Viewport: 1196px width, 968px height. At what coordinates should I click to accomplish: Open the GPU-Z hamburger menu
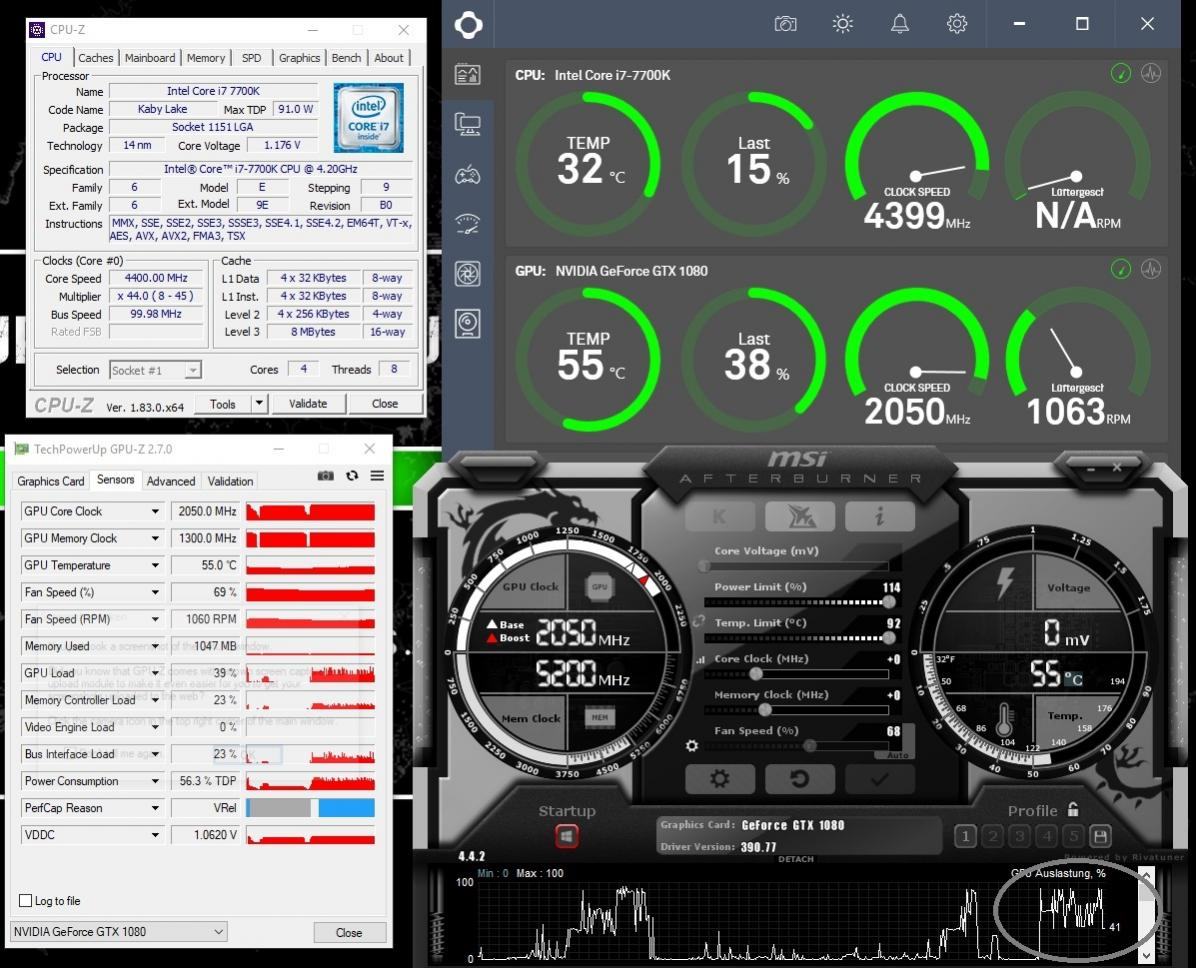click(377, 476)
